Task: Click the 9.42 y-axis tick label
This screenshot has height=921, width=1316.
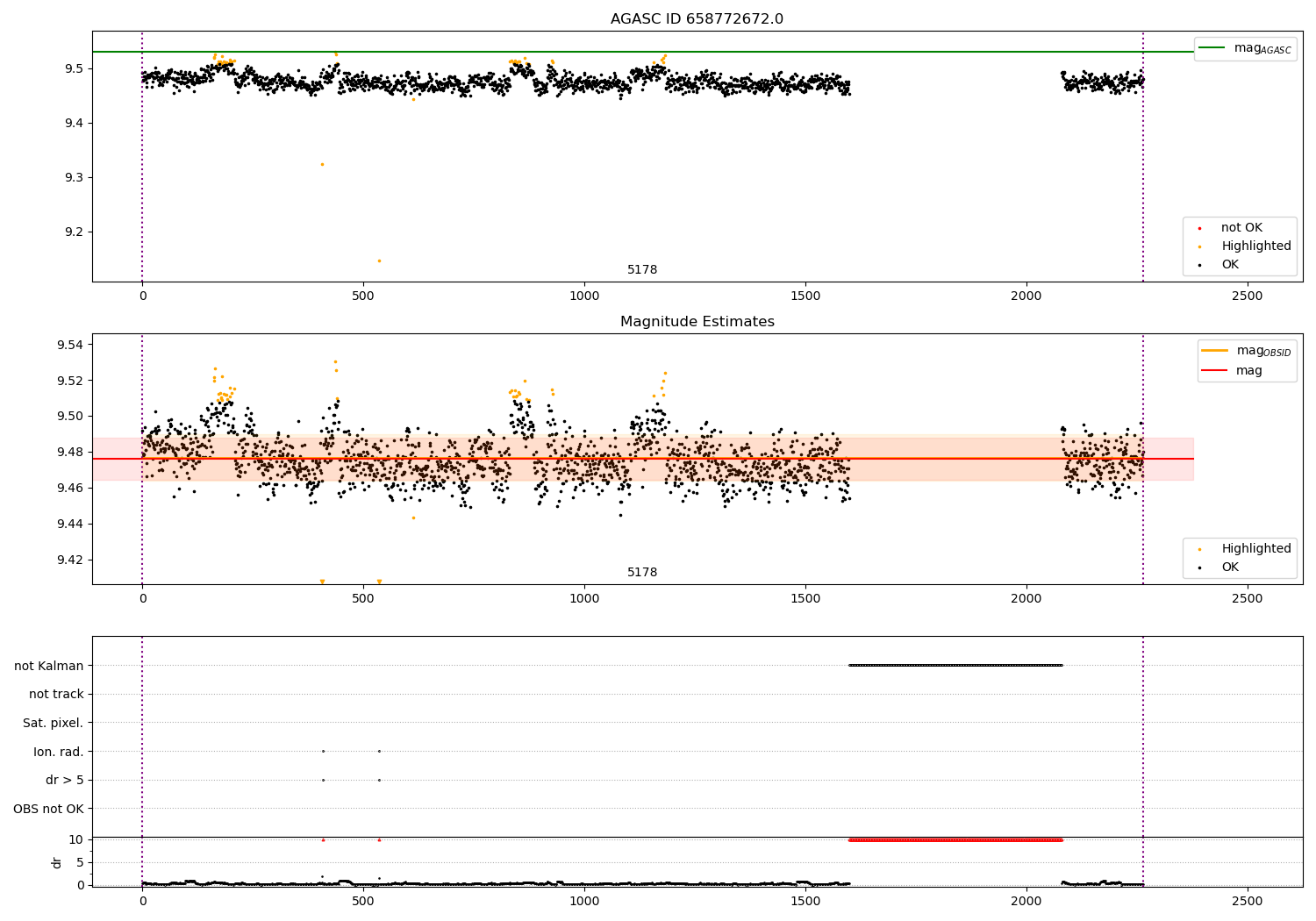Action: pyautogui.click(x=70, y=560)
